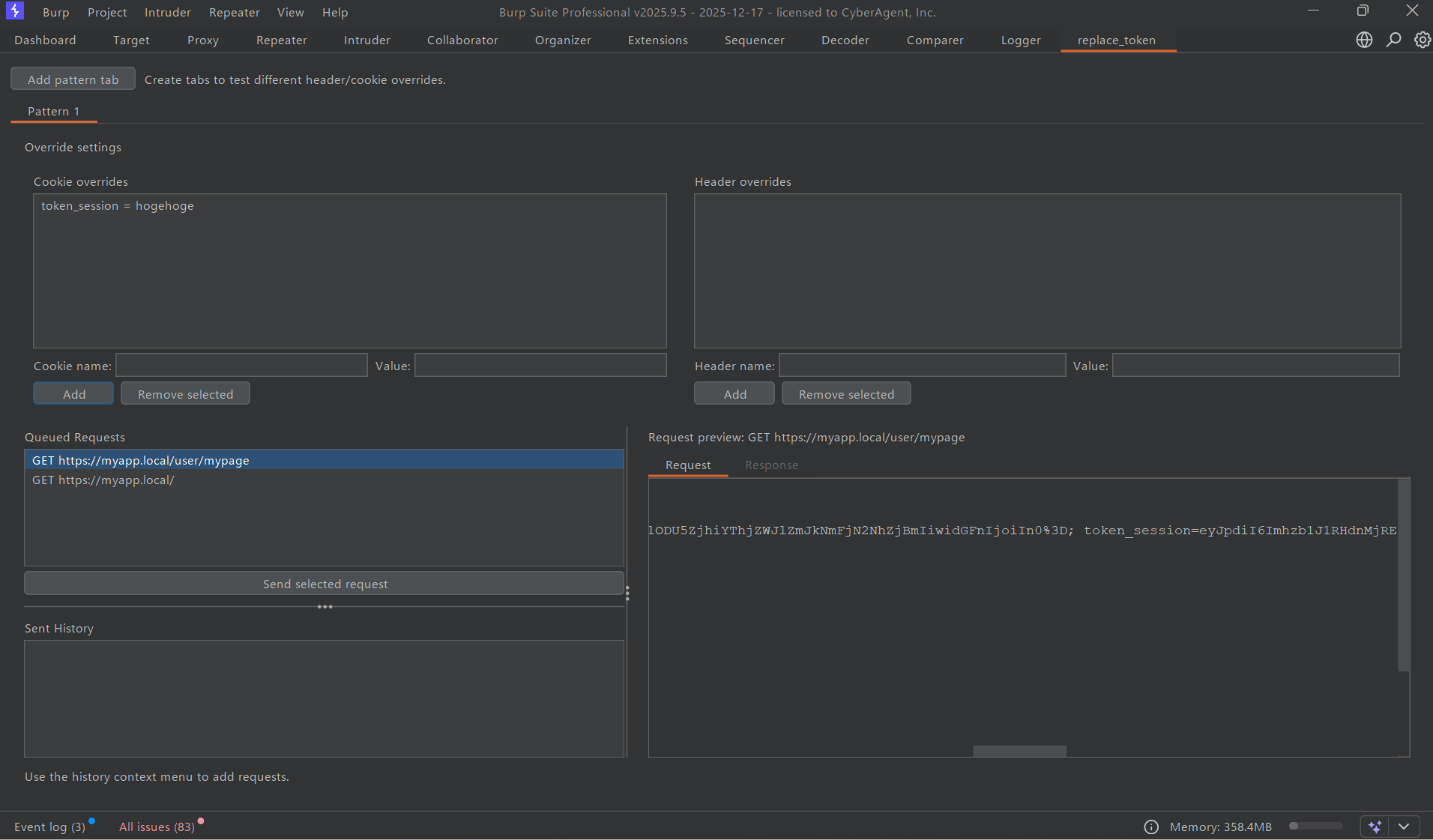Viewport: 1433px width, 840px height.
Task: Click the Add pattern tab button
Action: tap(73, 79)
